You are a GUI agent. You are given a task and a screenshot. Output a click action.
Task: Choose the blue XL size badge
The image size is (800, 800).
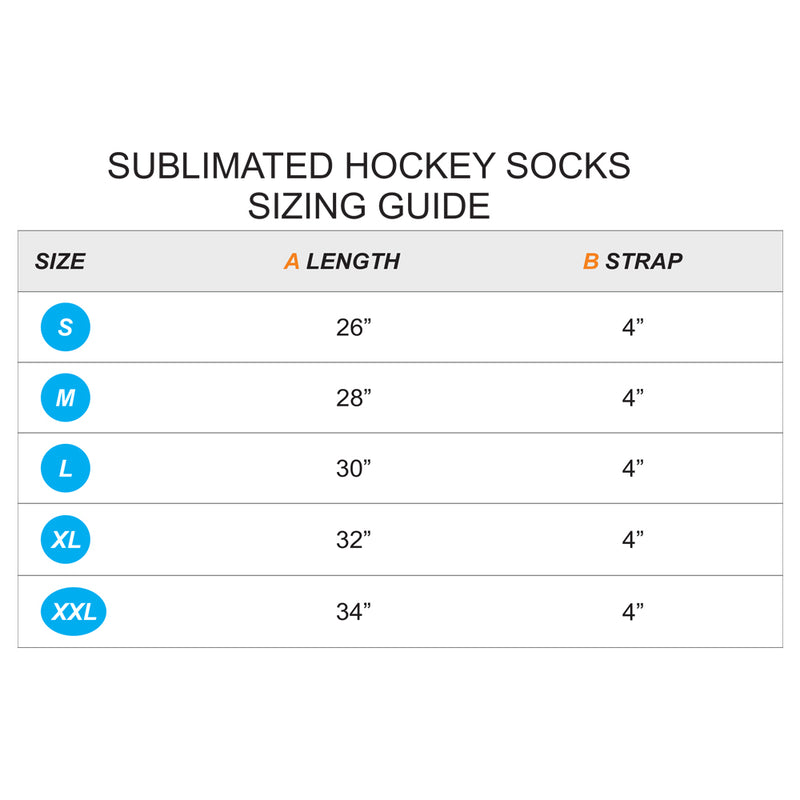pos(66,540)
